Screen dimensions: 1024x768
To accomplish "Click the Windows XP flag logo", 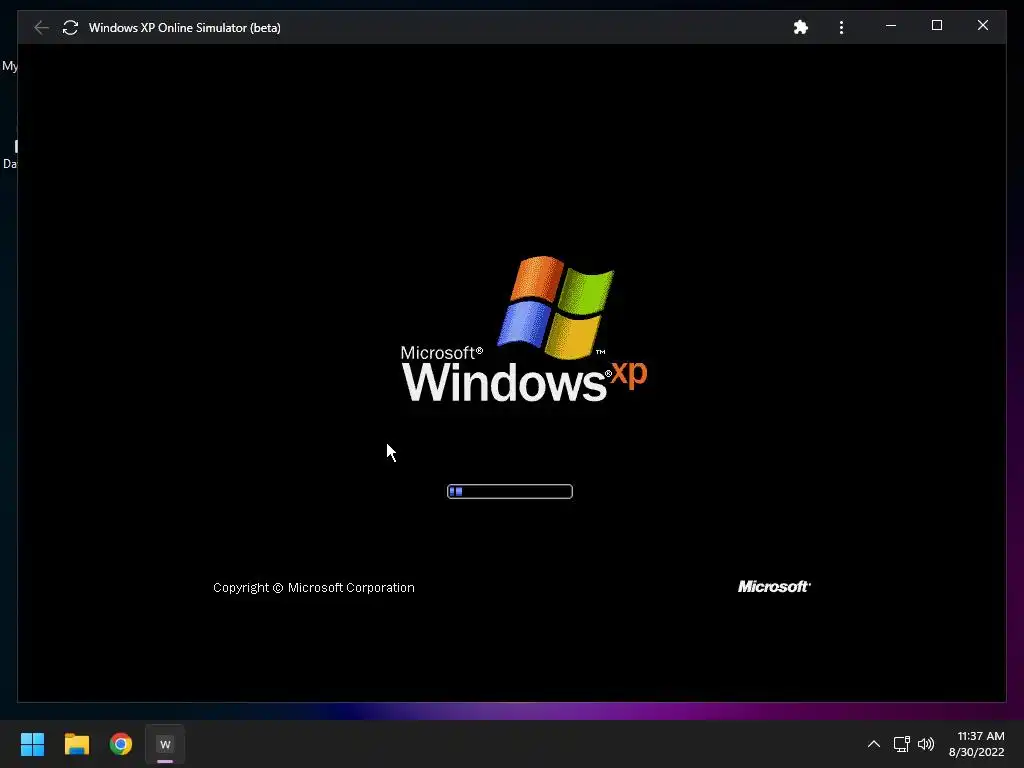I will pyautogui.click(x=556, y=307).
